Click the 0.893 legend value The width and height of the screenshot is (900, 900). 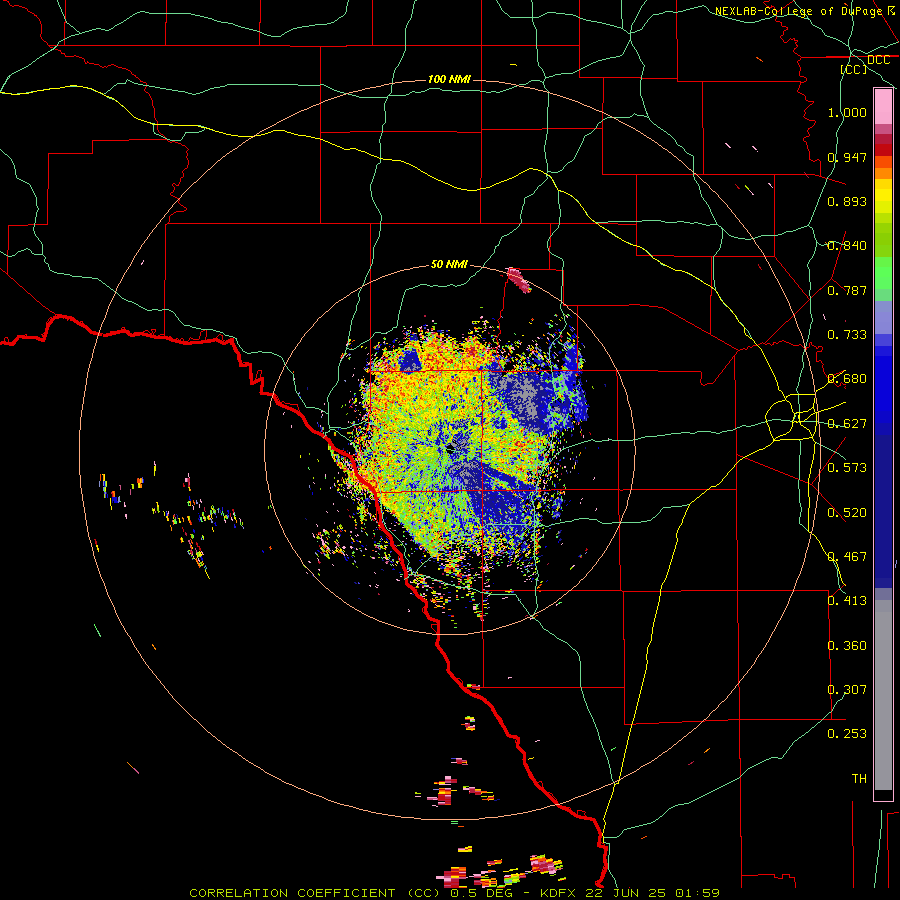tap(847, 201)
